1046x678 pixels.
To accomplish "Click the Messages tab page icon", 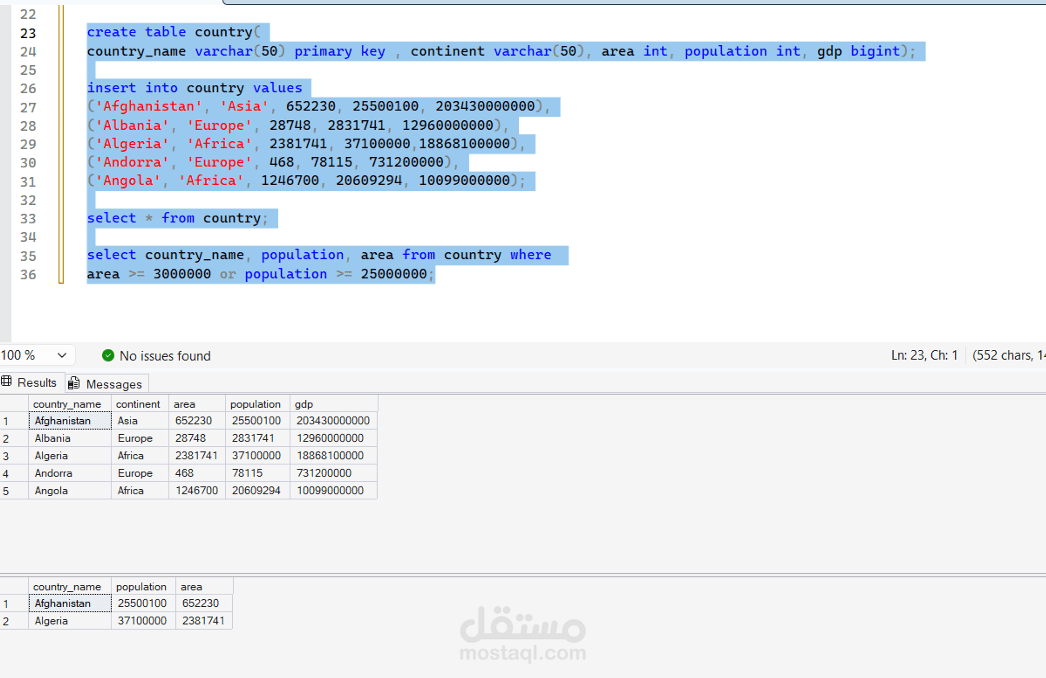I will click(x=74, y=384).
